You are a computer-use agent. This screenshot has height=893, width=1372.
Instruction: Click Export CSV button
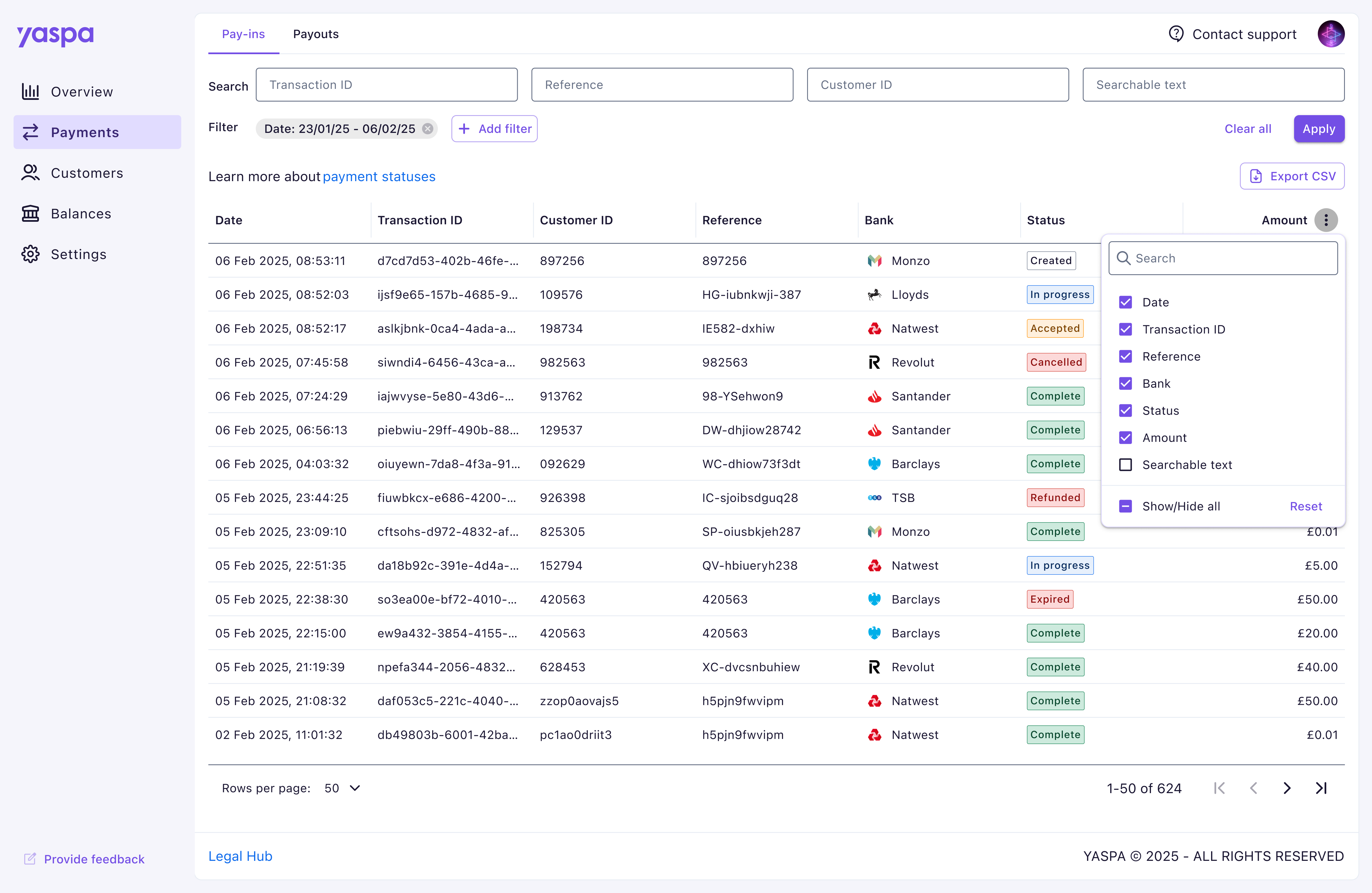tap(1292, 176)
